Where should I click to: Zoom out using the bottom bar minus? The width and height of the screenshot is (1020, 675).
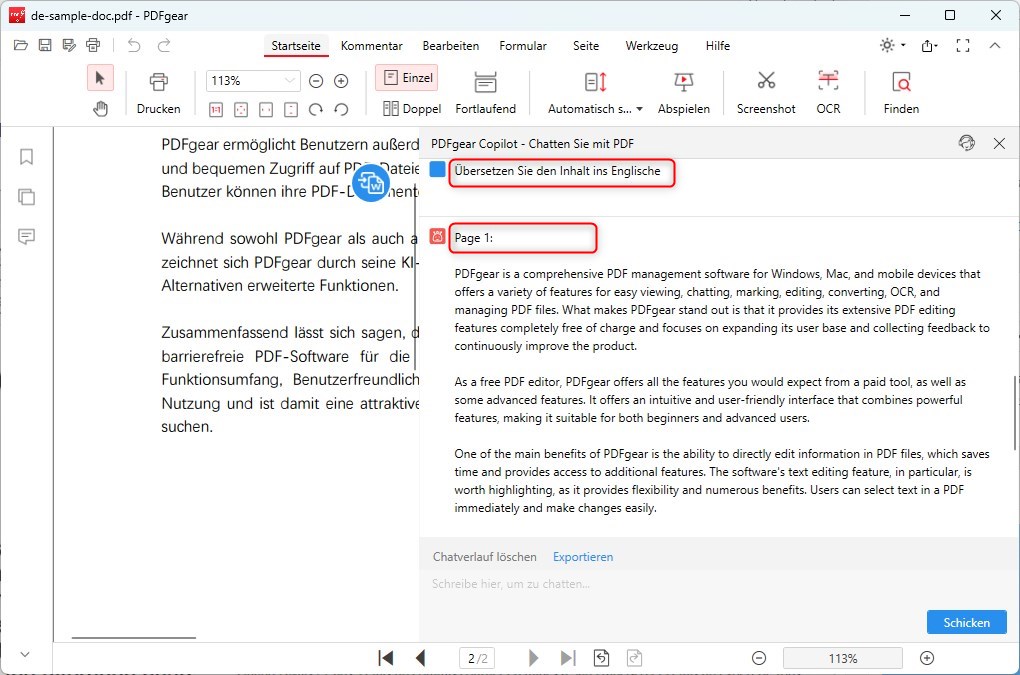(758, 658)
